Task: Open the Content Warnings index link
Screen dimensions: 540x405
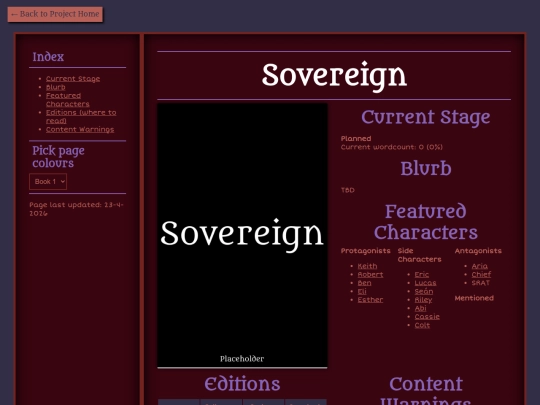Action: tap(80, 129)
